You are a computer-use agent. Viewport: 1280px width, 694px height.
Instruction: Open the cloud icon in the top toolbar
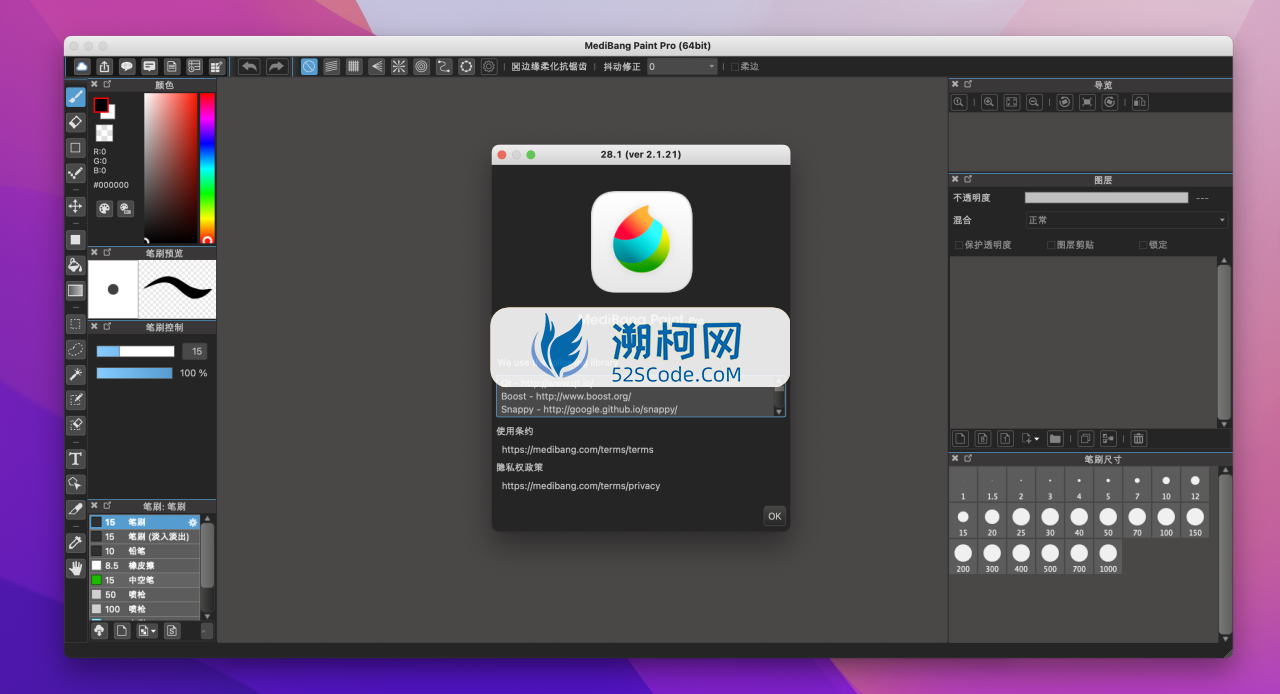point(82,67)
